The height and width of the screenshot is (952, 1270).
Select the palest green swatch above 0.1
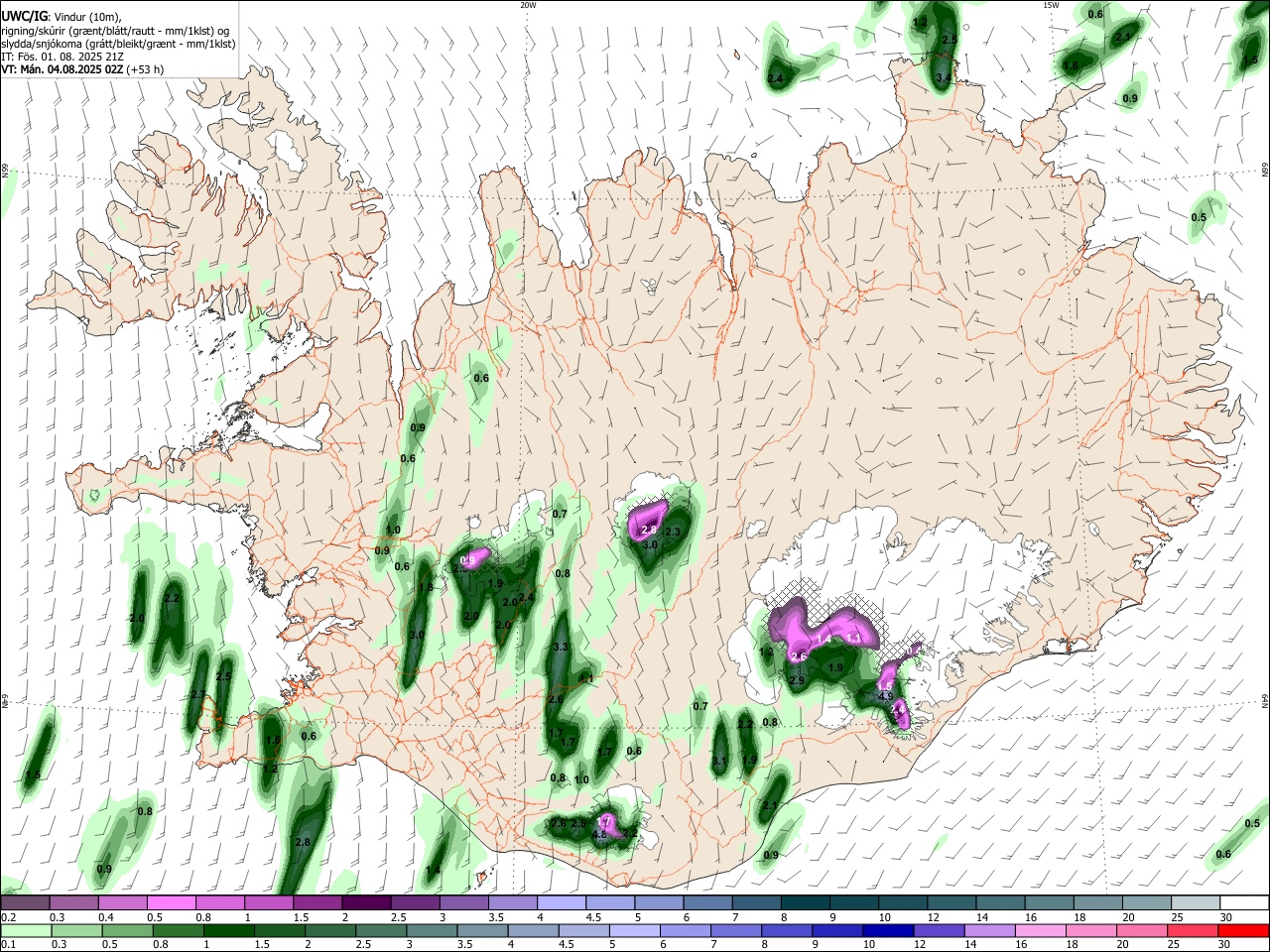pyautogui.click(x=25, y=930)
